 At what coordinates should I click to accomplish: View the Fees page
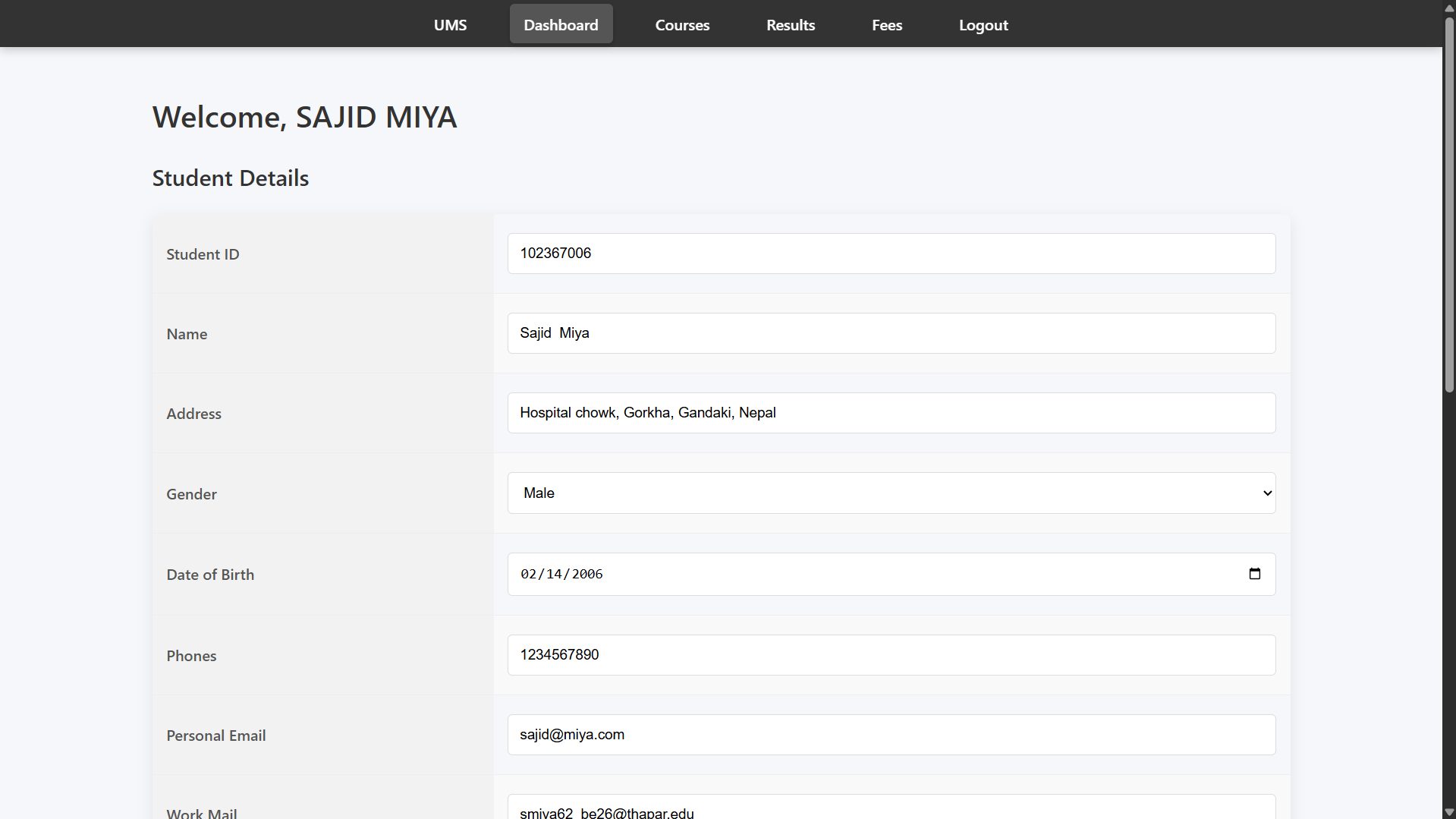pyautogui.click(x=887, y=24)
